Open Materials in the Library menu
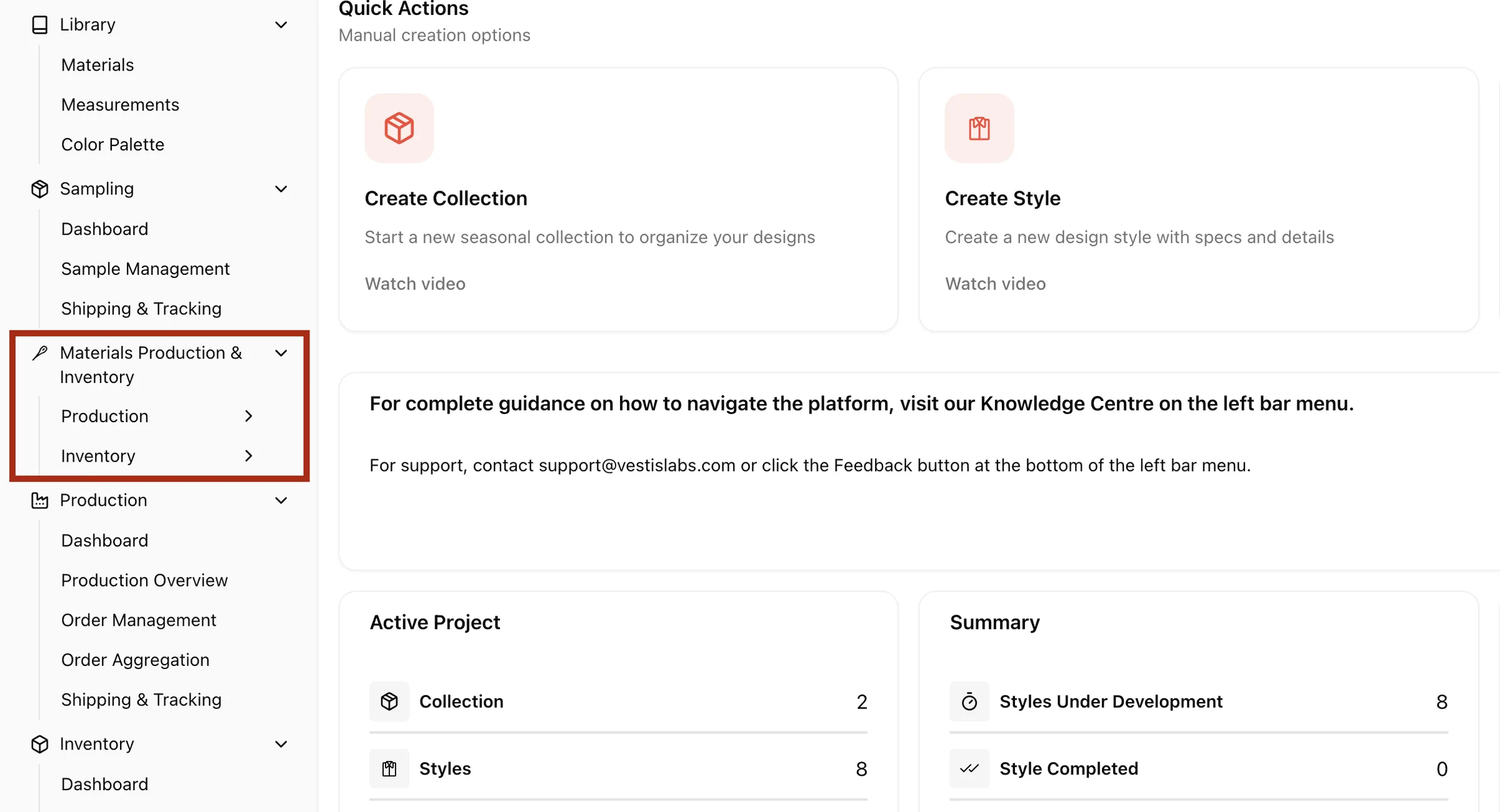Image resolution: width=1500 pixels, height=812 pixels. point(97,65)
